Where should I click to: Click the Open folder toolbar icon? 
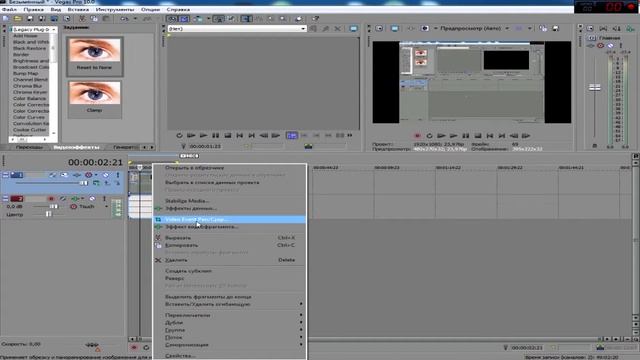click(18, 18)
